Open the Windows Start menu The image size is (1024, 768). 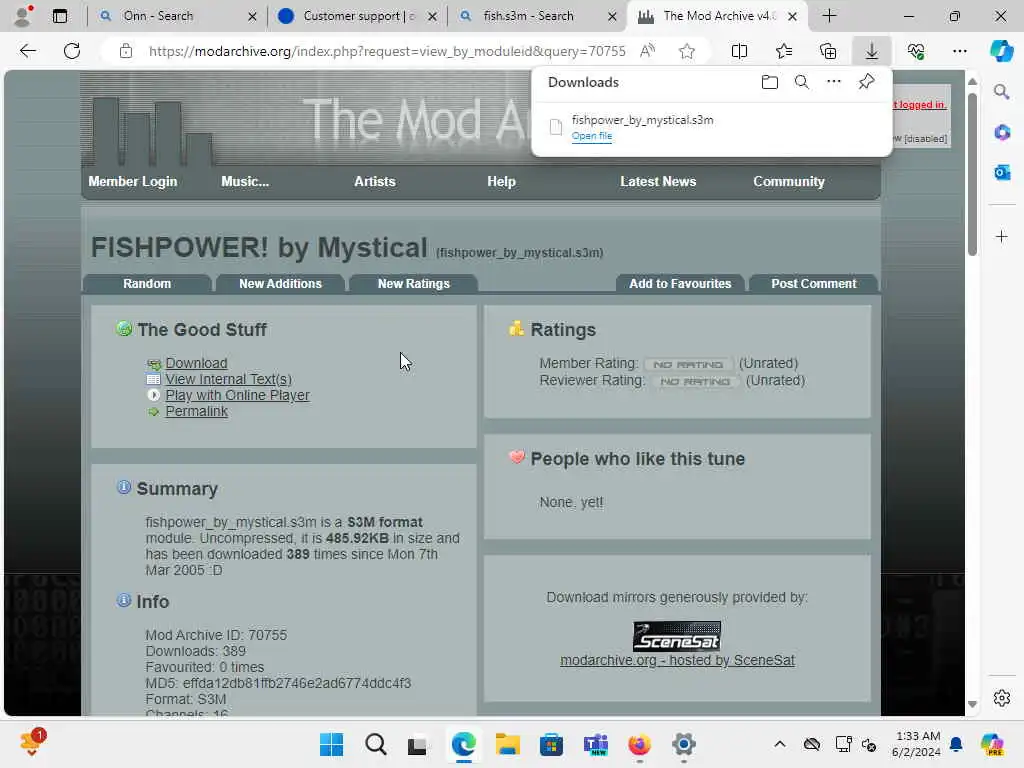(x=331, y=744)
